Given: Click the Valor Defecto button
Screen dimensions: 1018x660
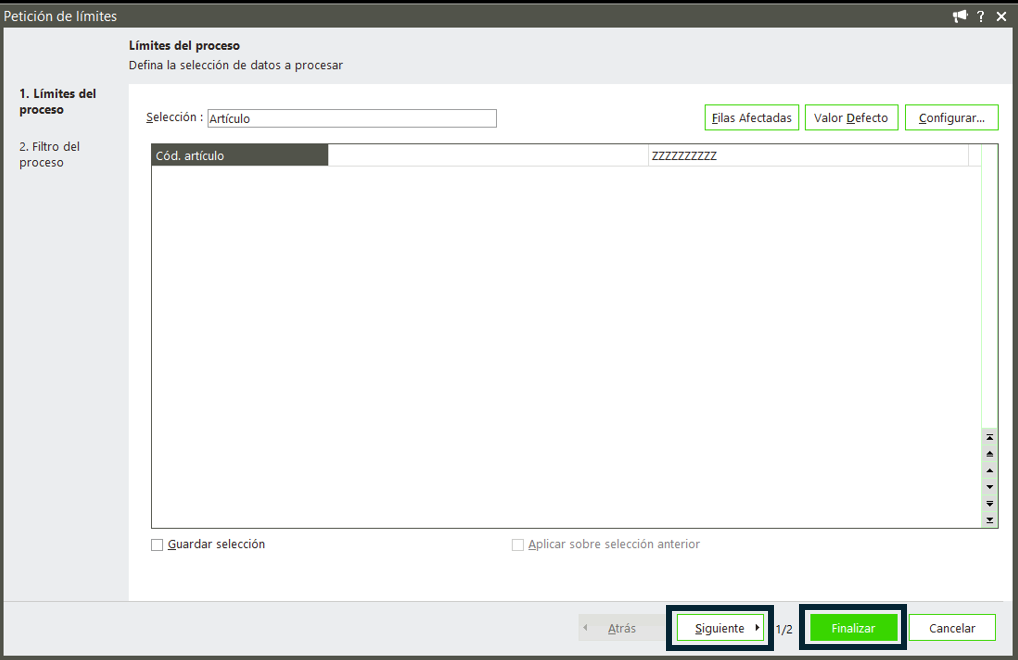Looking at the screenshot, I should pyautogui.click(x=851, y=117).
